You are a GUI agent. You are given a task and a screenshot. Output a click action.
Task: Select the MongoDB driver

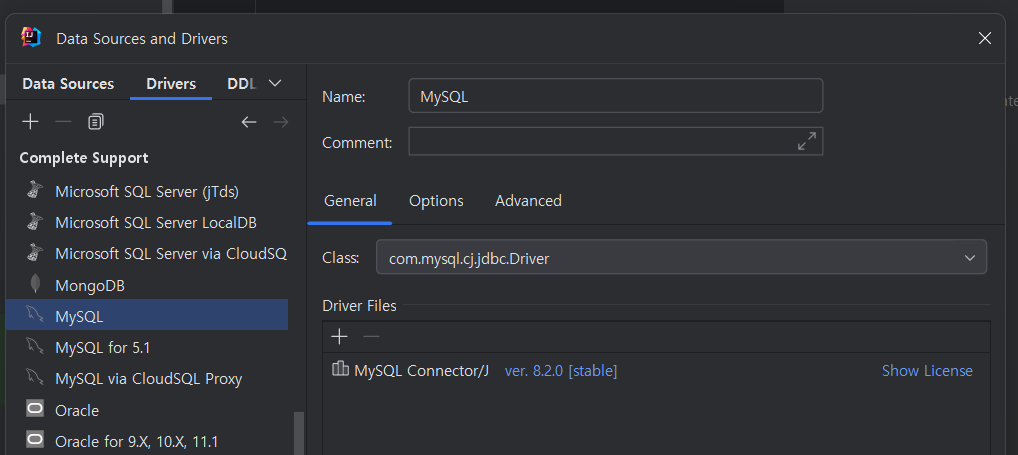(147, 285)
